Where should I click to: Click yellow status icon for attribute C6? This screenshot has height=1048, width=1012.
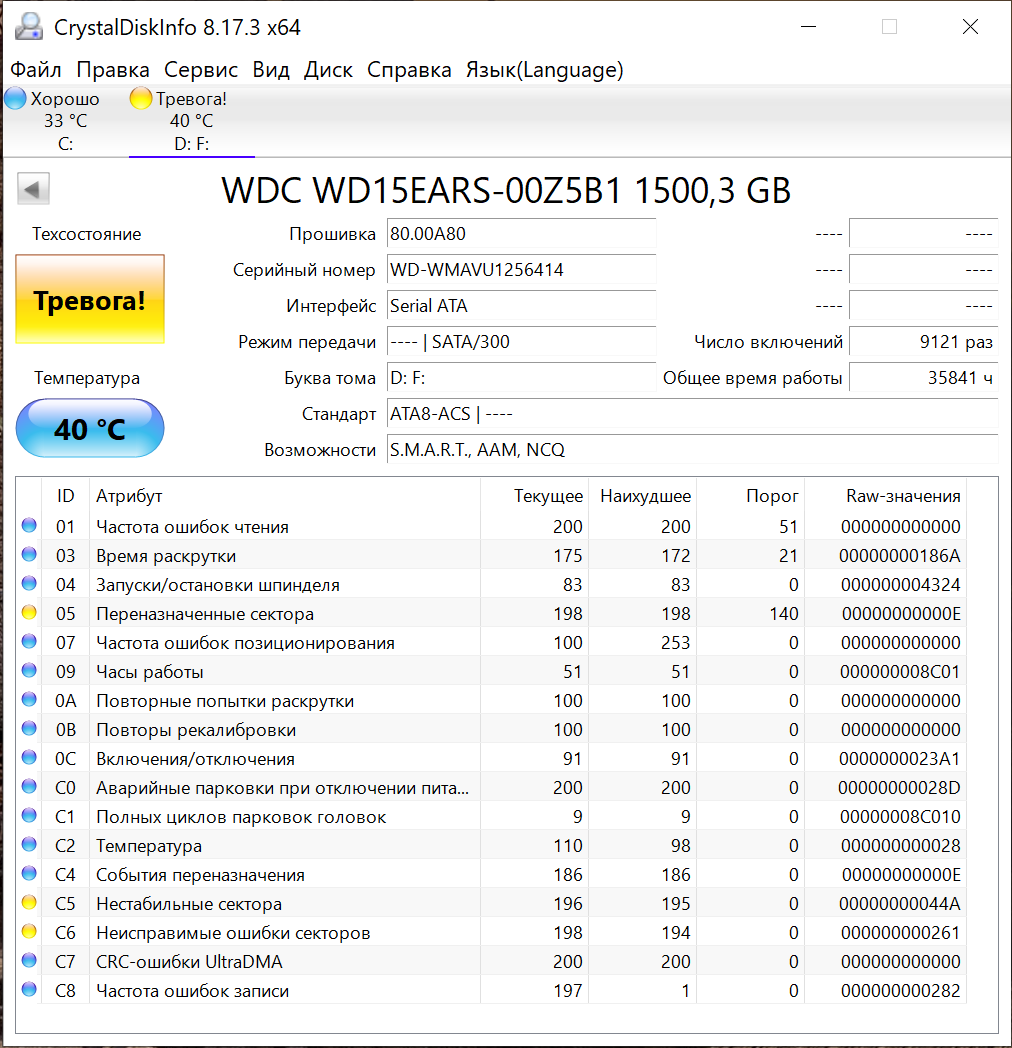[30, 932]
